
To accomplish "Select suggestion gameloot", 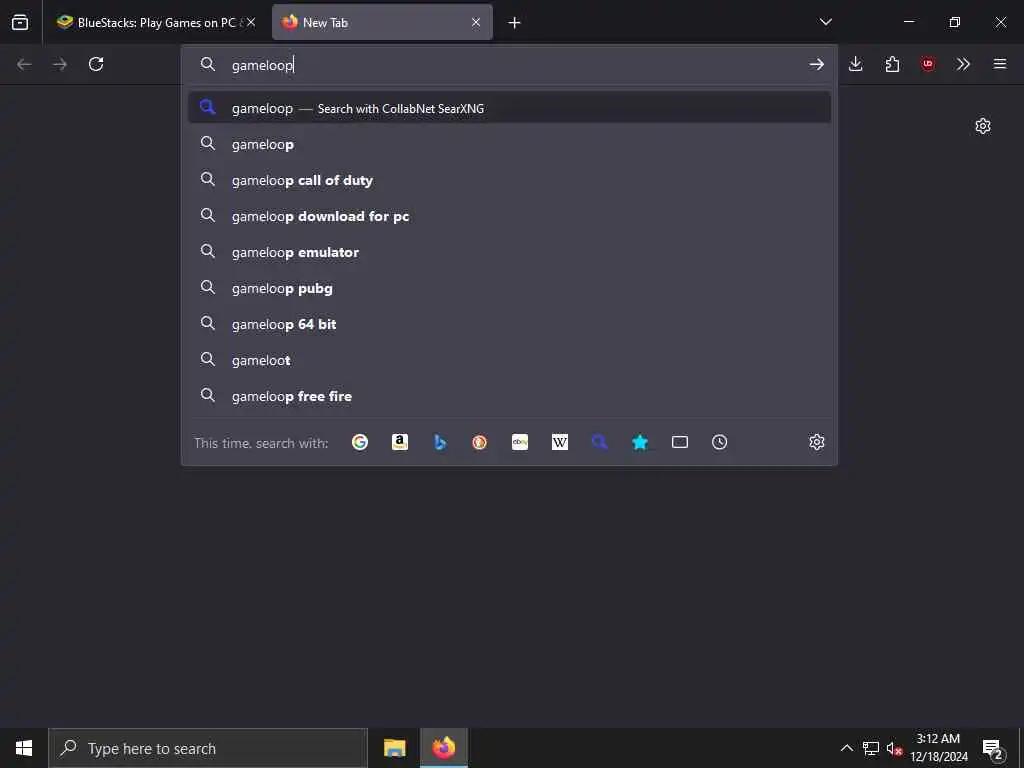I will pos(509,359).
